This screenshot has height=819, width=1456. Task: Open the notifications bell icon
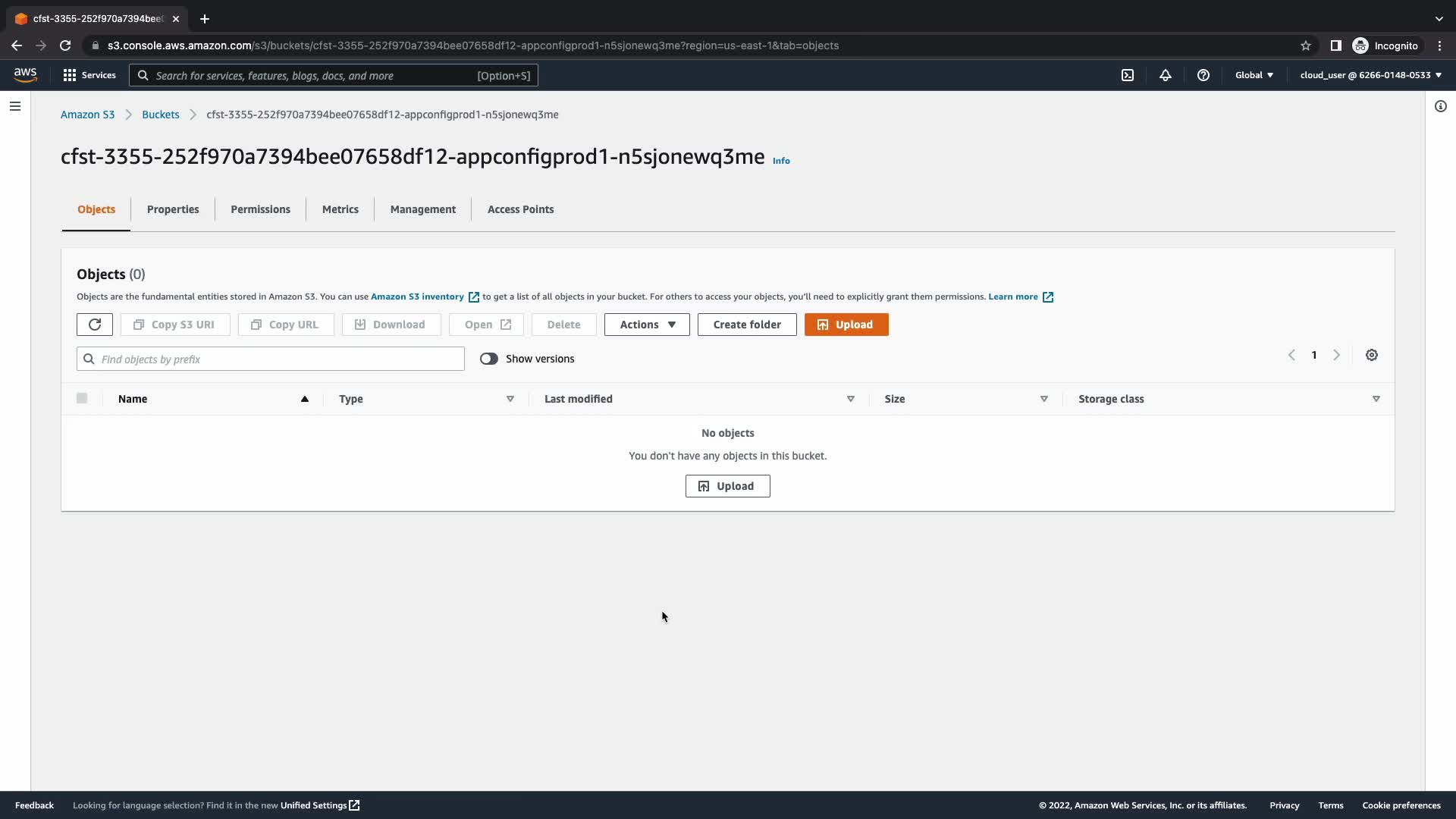click(x=1166, y=75)
